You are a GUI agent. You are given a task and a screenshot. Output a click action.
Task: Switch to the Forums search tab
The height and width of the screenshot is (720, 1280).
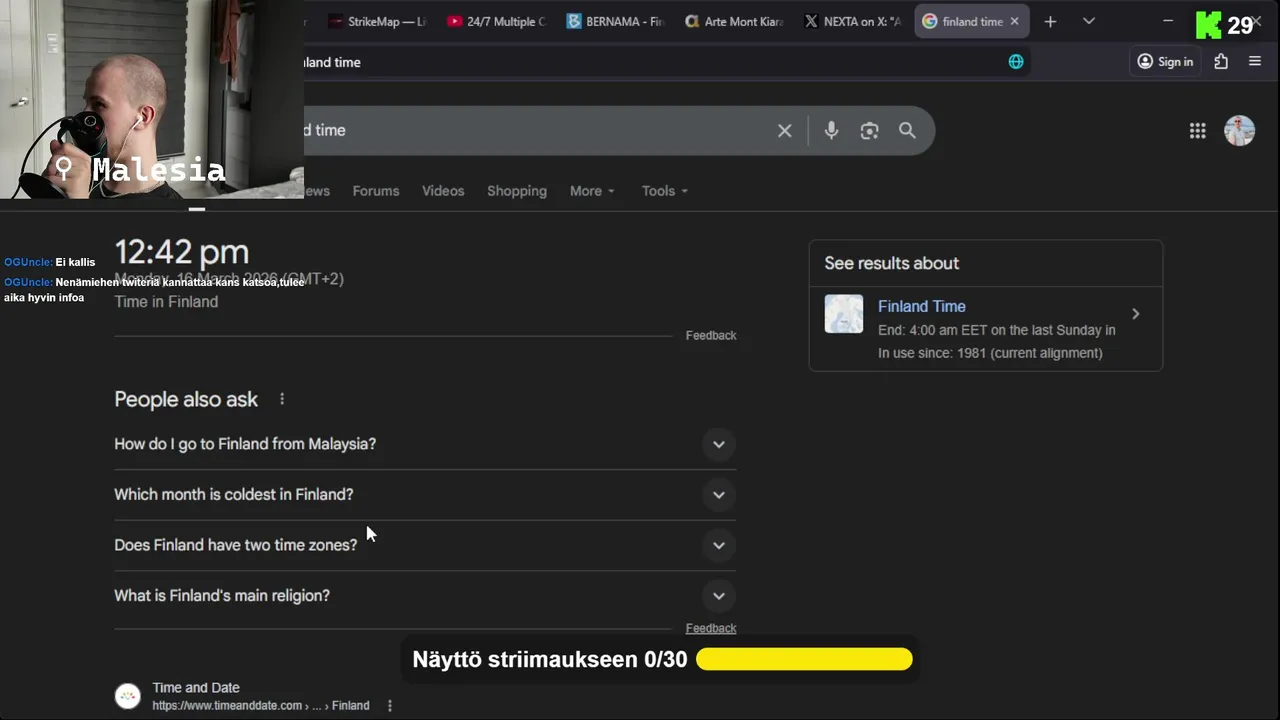(x=376, y=191)
